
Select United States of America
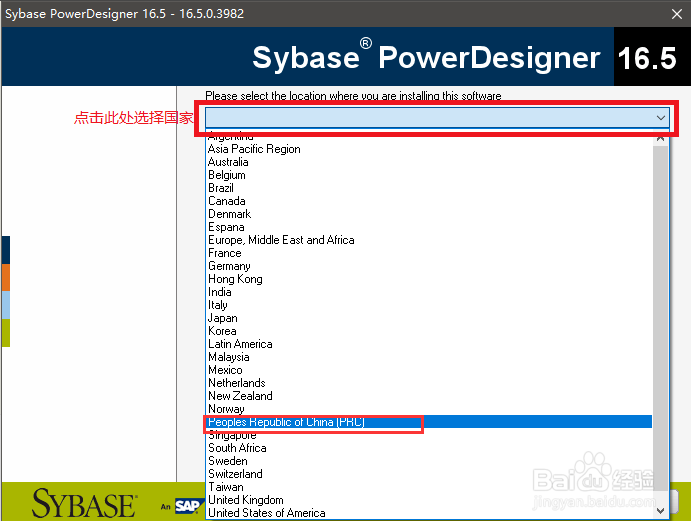tap(430, 513)
